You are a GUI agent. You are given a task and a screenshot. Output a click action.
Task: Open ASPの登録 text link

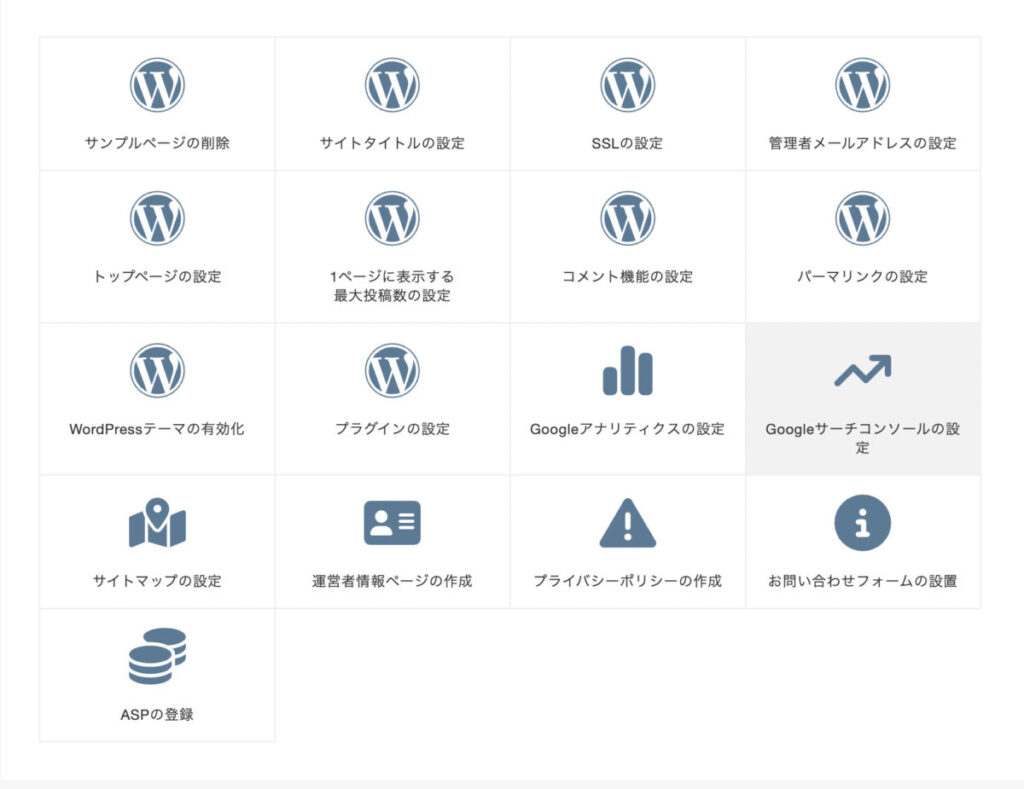click(157, 714)
